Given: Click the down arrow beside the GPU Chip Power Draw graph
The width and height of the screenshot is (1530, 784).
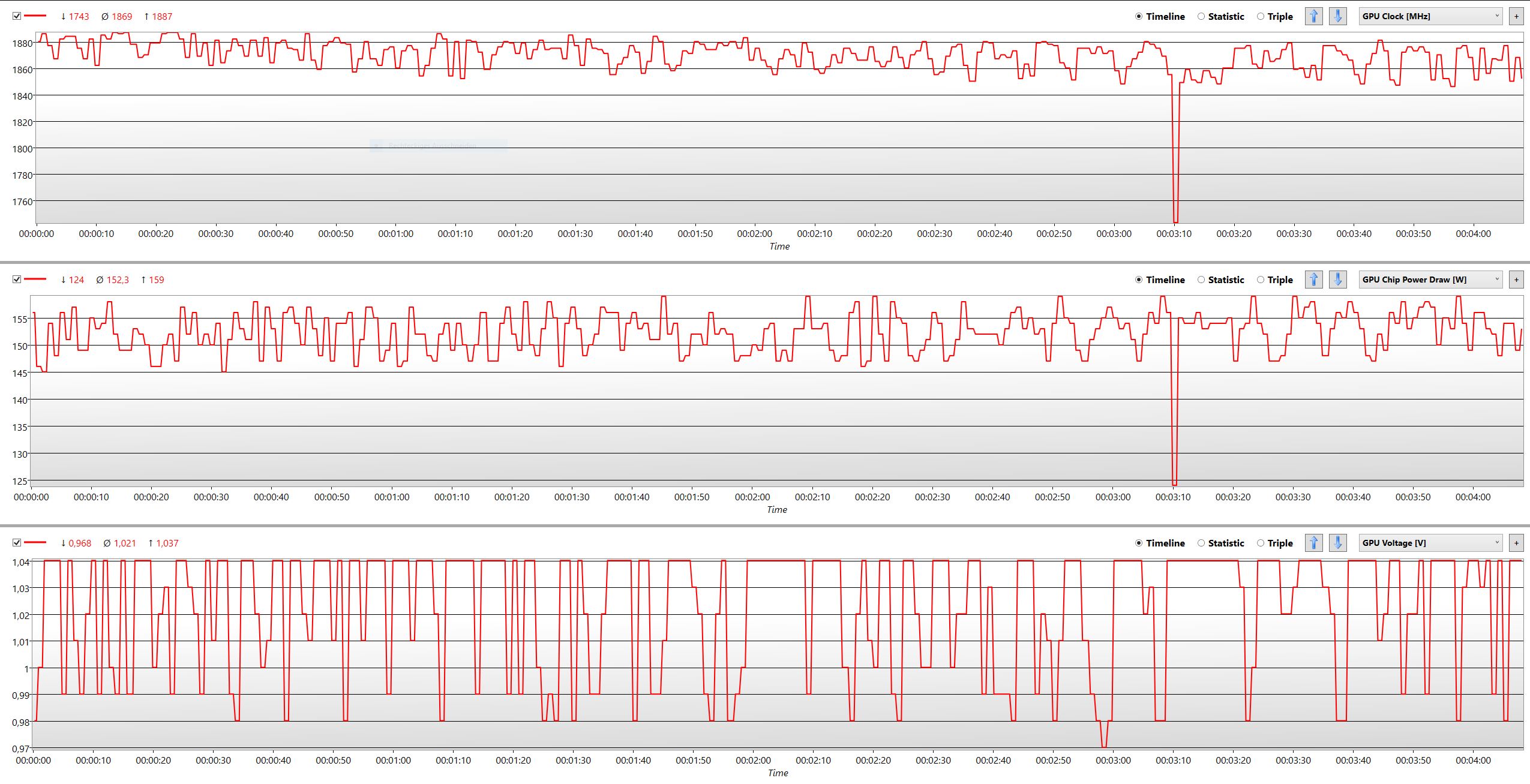Looking at the screenshot, I should point(1337,280).
